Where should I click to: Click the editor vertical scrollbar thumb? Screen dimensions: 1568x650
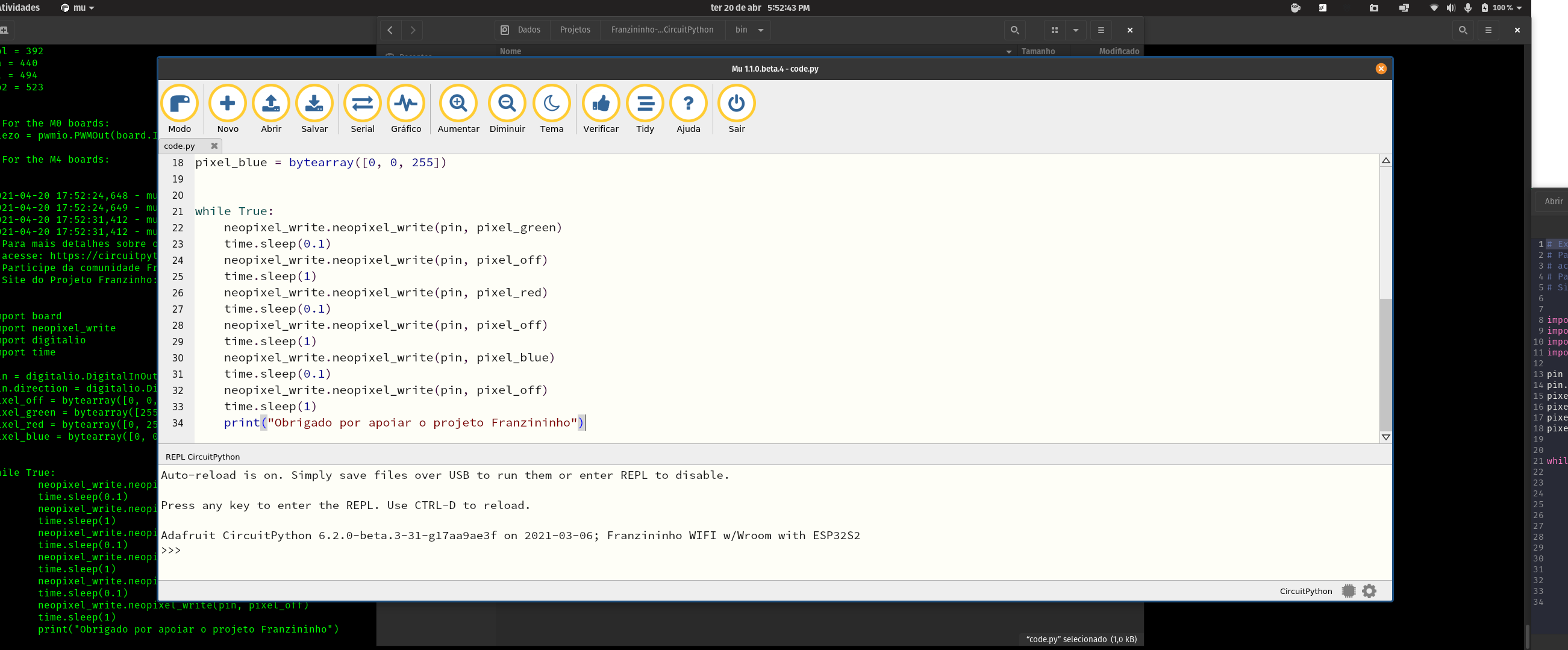click(1386, 364)
